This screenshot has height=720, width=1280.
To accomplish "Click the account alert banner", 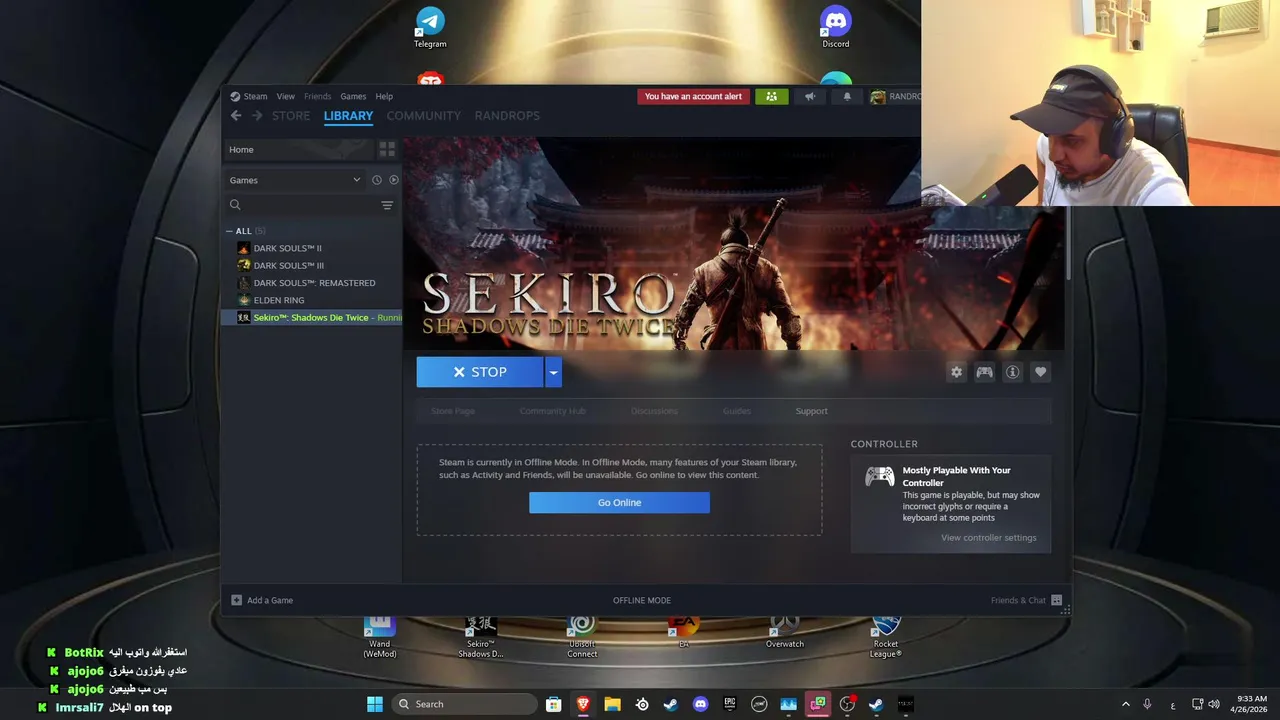I will coord(693,97).
